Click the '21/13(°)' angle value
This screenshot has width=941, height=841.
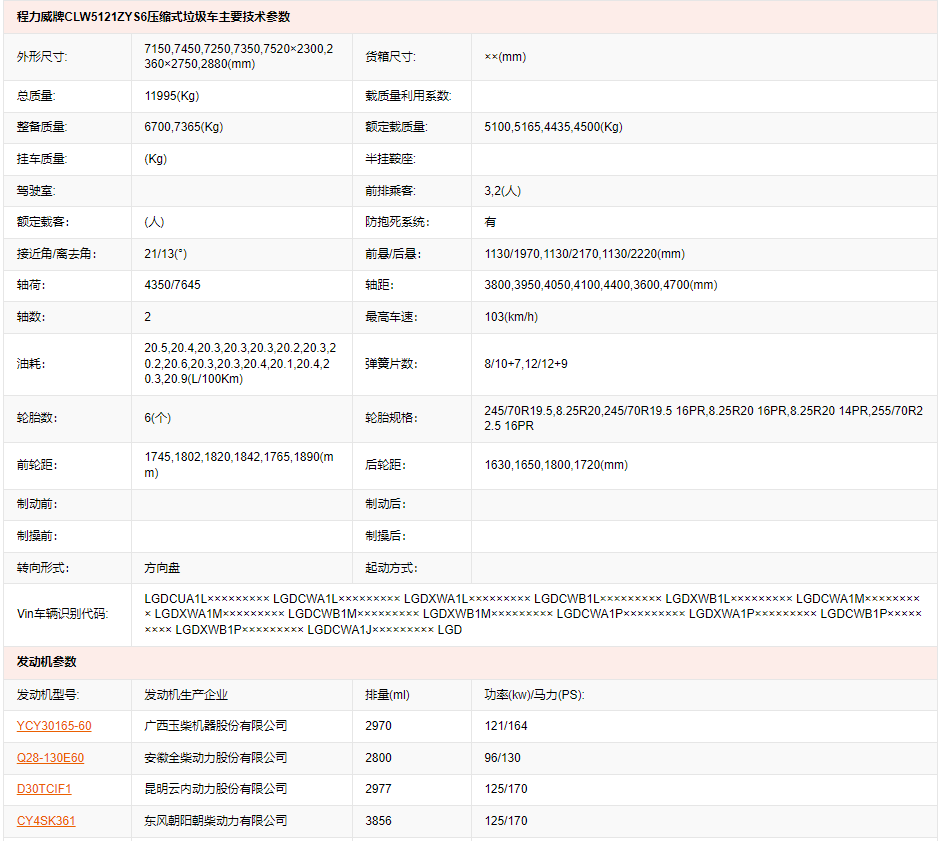tap(166, 254)
